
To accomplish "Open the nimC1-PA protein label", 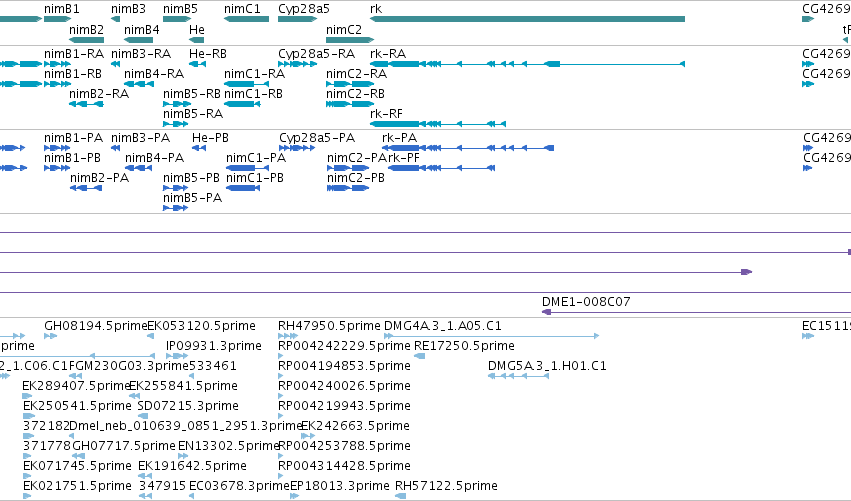I will pyautogui.click(x=256, y=158).
